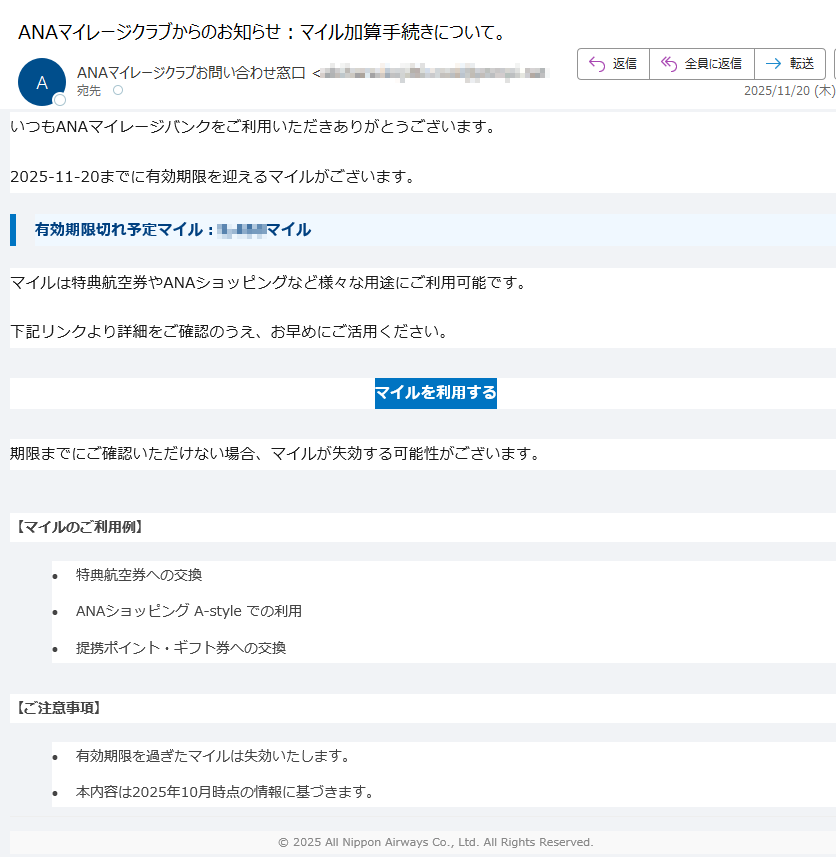Click the presence status dot on avatar

60,100
